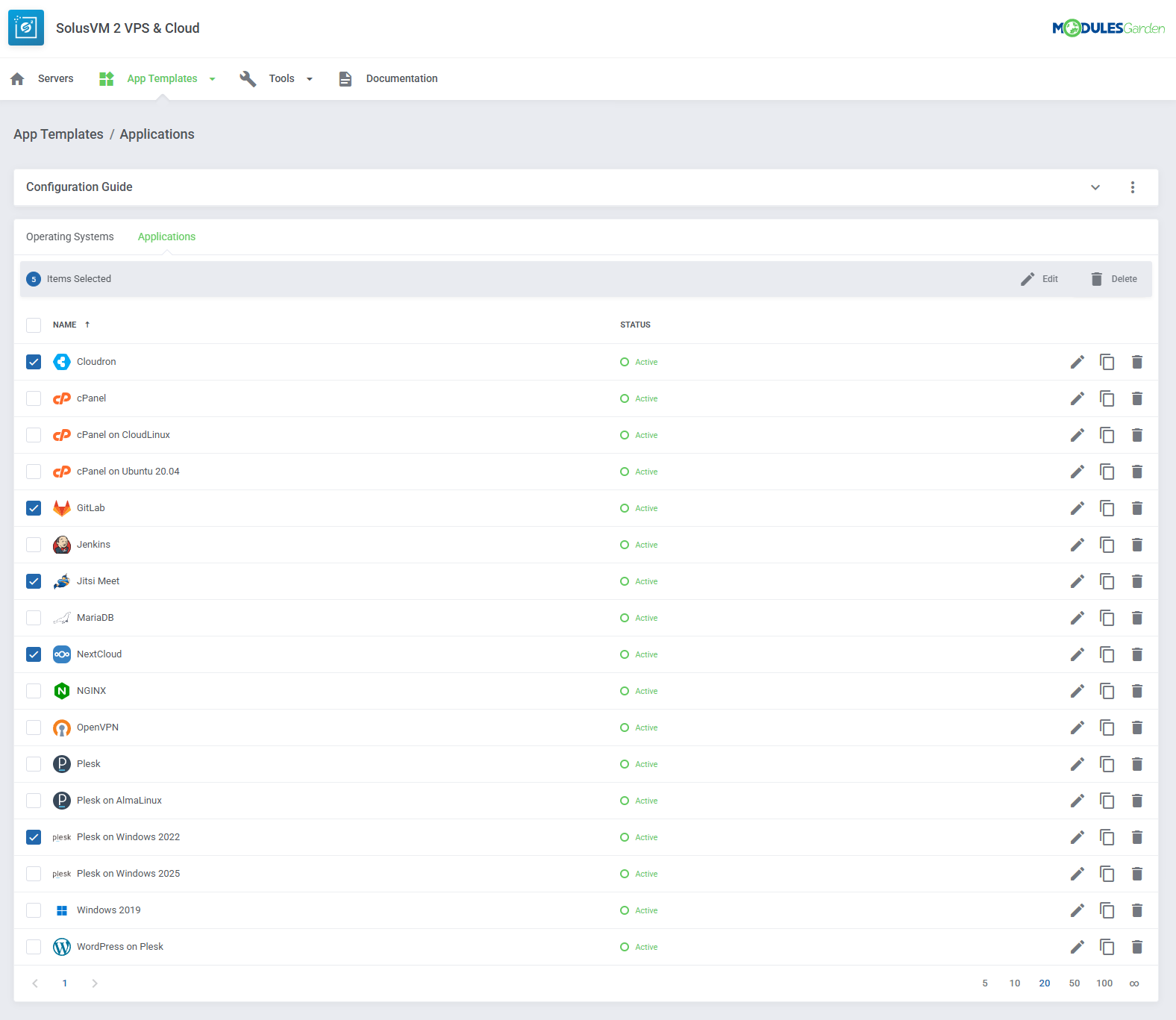Uncheck Plesk on Windows 2022 checkbox
The height and width of the screenshot is (1020, 1176).
click(34, 837)
